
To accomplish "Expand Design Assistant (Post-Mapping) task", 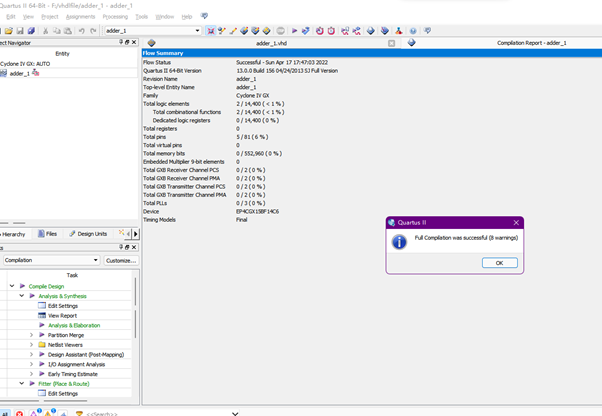I will [x=31, y=355].
